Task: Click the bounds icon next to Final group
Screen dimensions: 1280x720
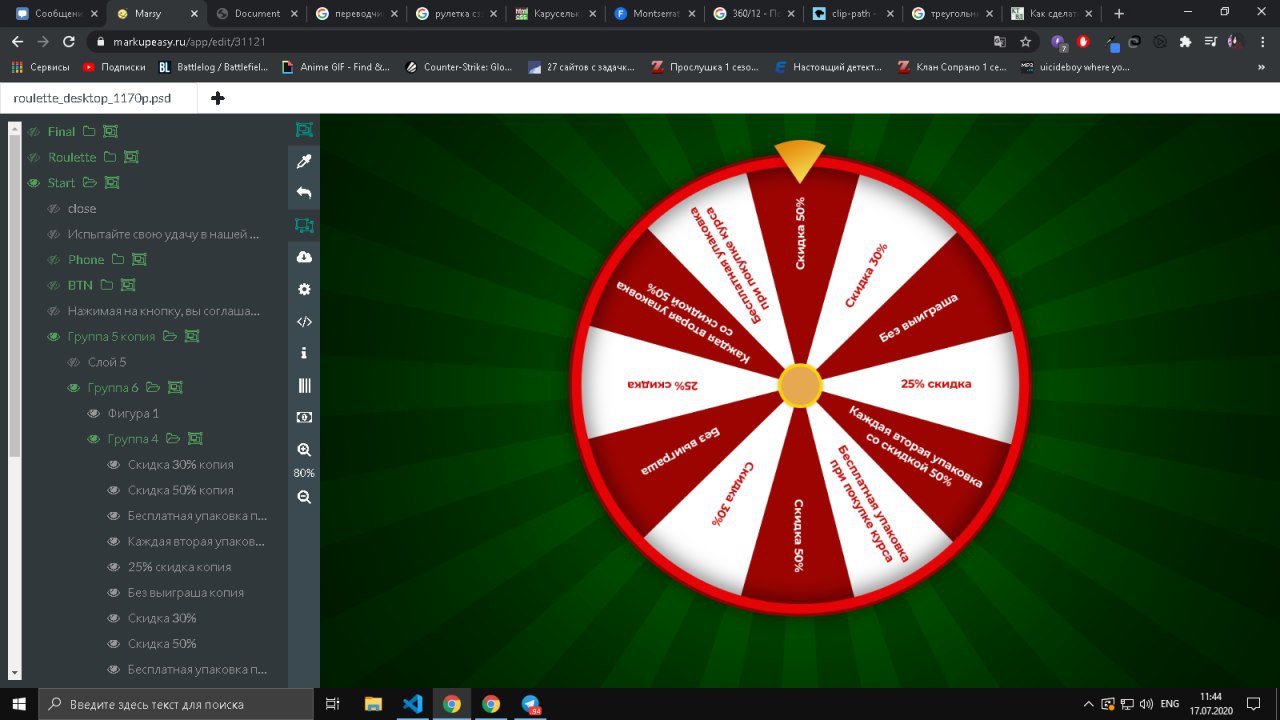Action: pyautogui.click(x=111, y=131)
